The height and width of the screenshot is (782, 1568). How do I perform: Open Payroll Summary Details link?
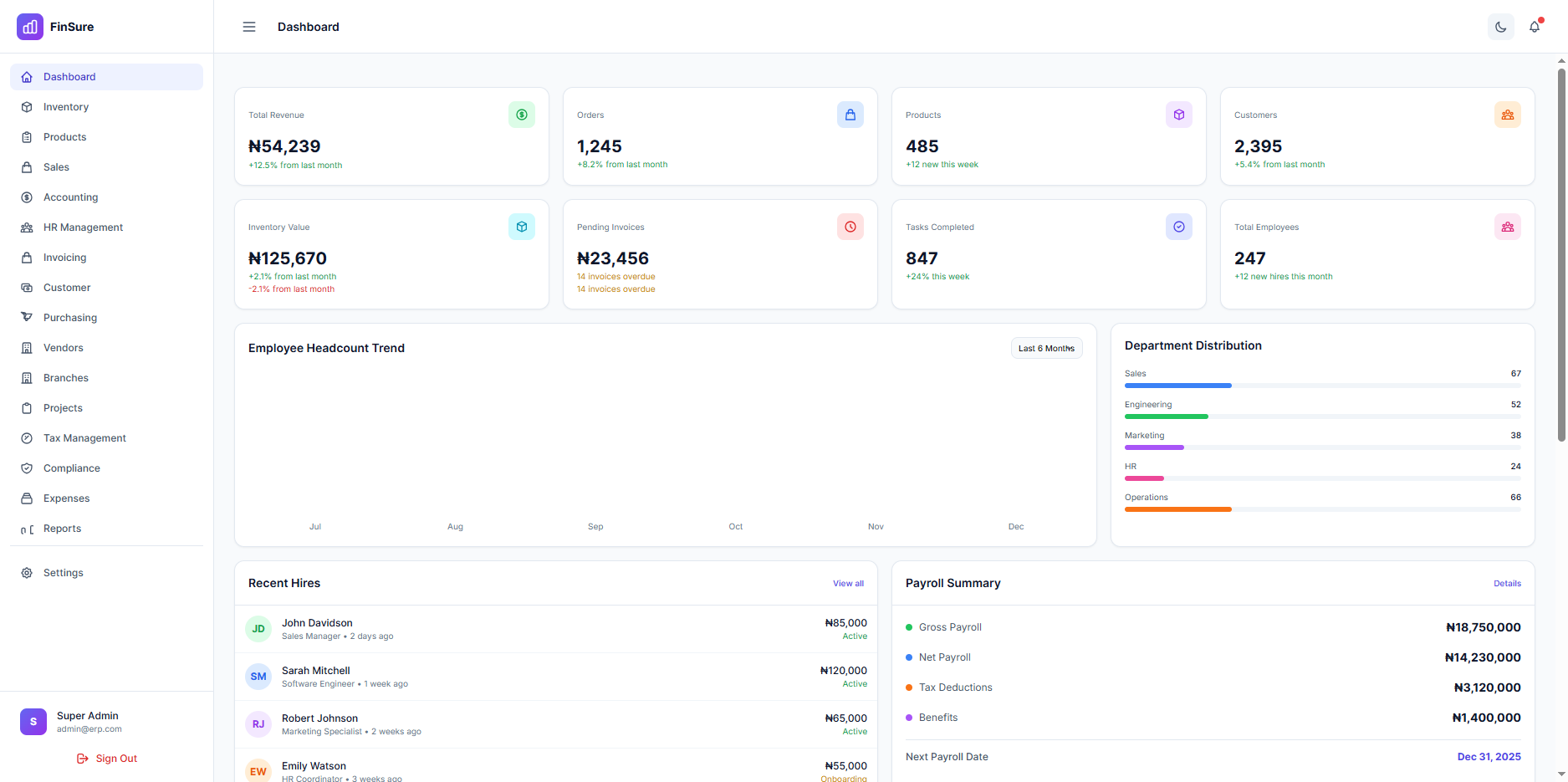(x=1507, y=584)
